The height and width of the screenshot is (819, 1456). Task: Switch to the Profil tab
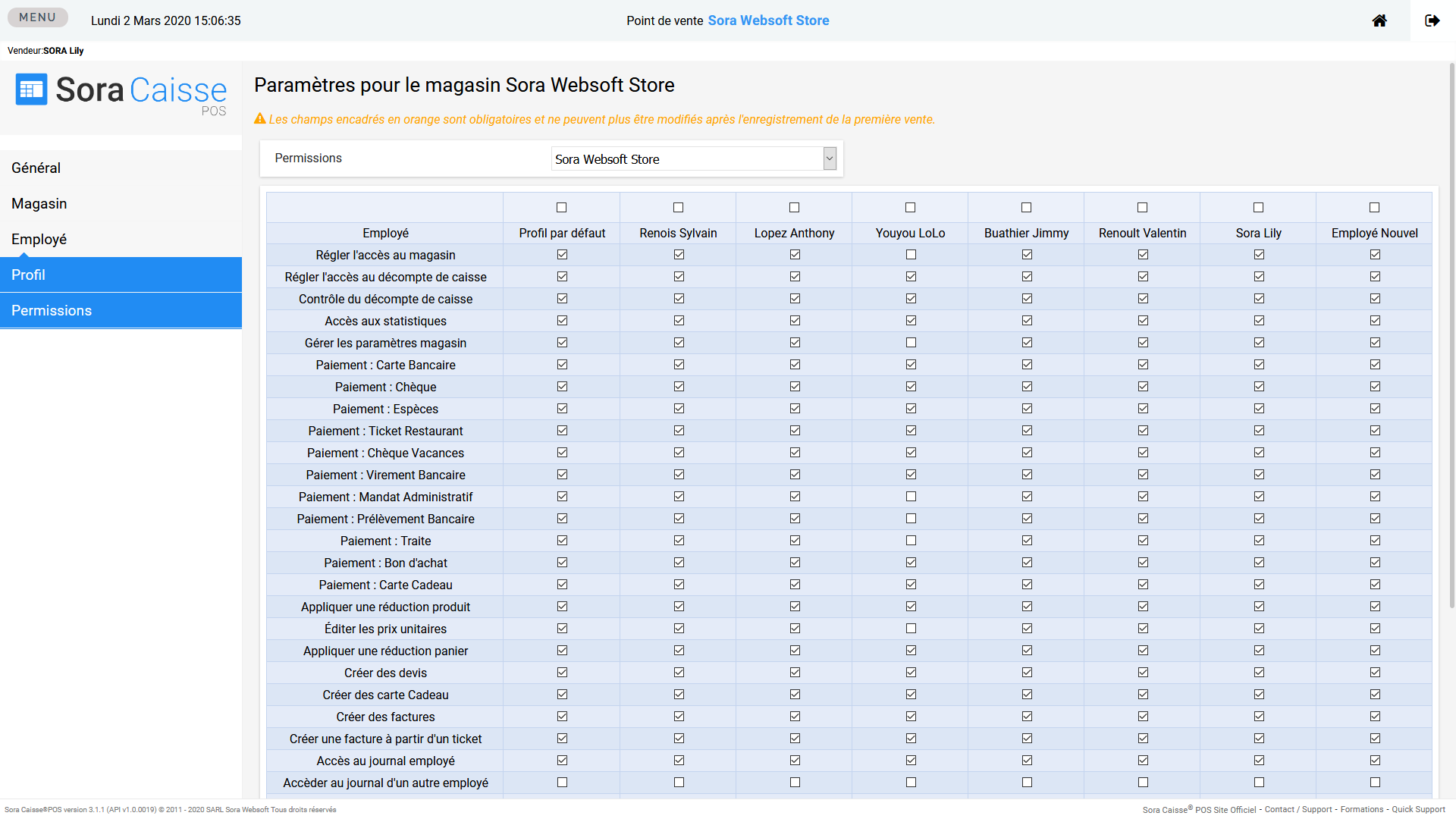28,275
